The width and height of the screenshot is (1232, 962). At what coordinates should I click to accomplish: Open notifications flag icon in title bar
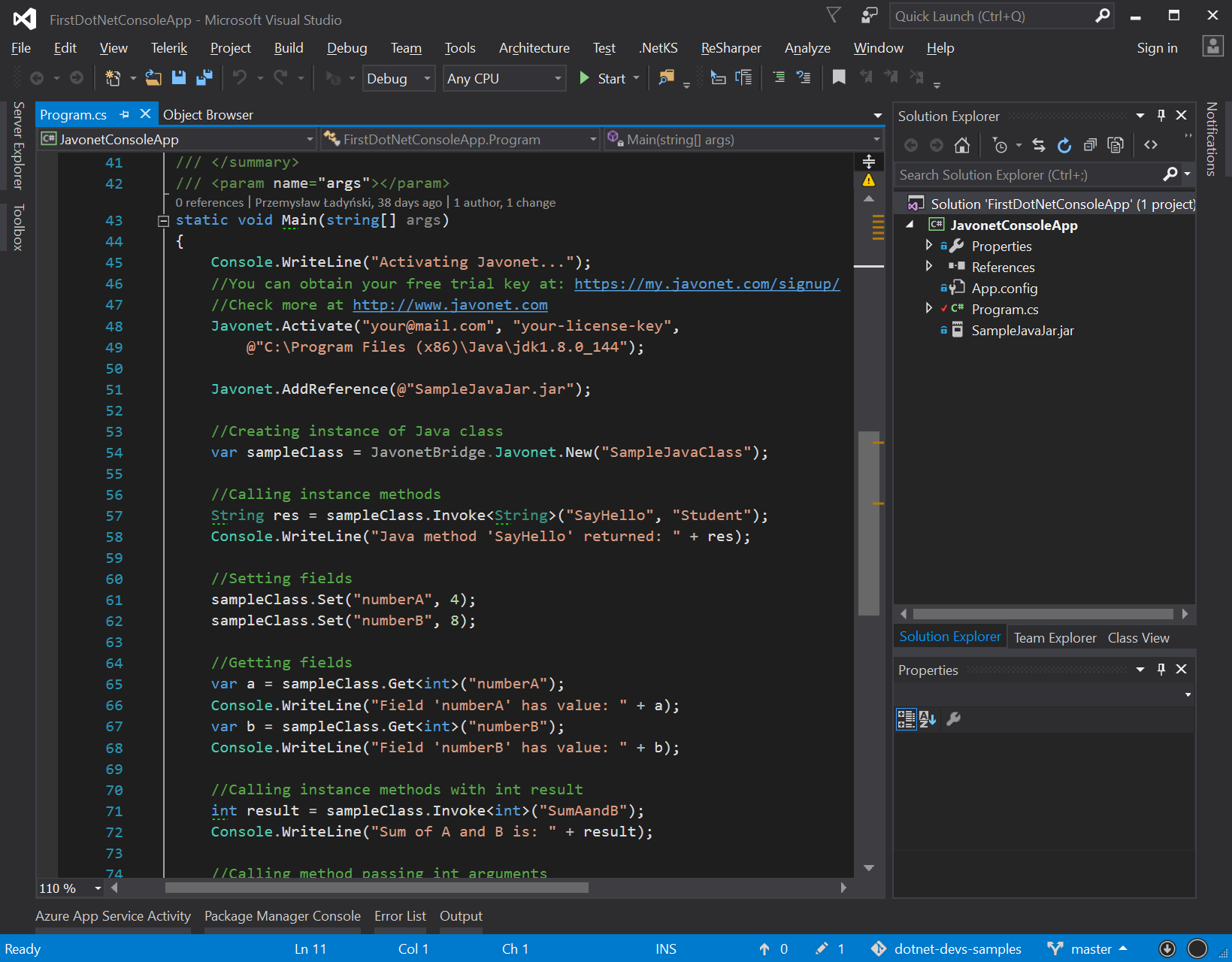click(x=833, y=15)
